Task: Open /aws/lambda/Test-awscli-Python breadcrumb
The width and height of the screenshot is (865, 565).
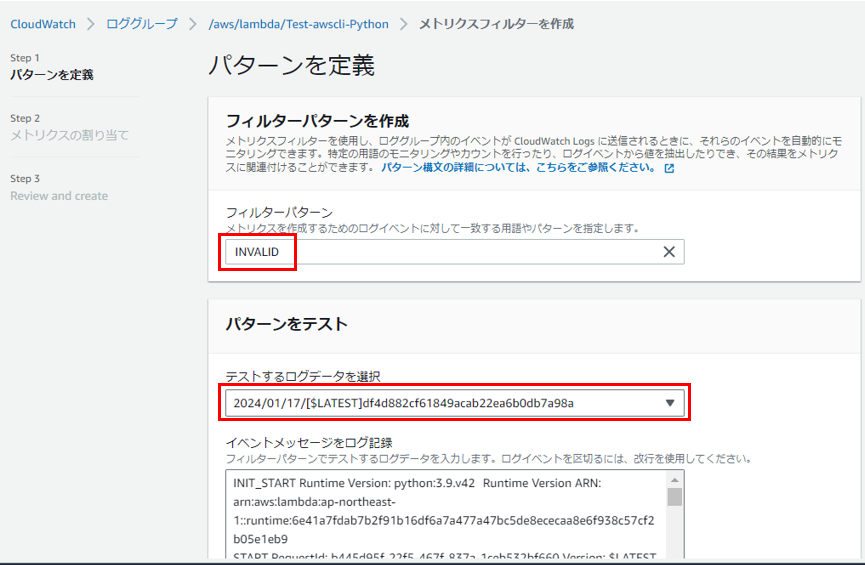Action: click(x=298, y=24)
